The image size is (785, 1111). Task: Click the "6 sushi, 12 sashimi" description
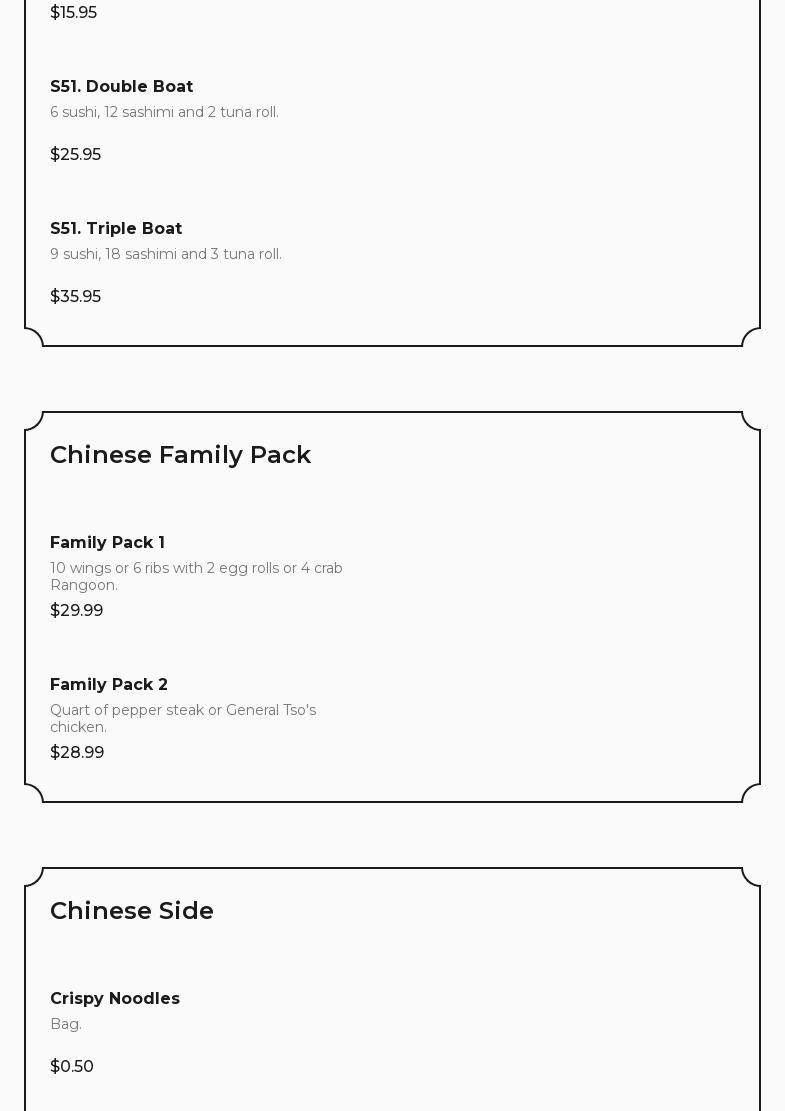coord(164,112)
